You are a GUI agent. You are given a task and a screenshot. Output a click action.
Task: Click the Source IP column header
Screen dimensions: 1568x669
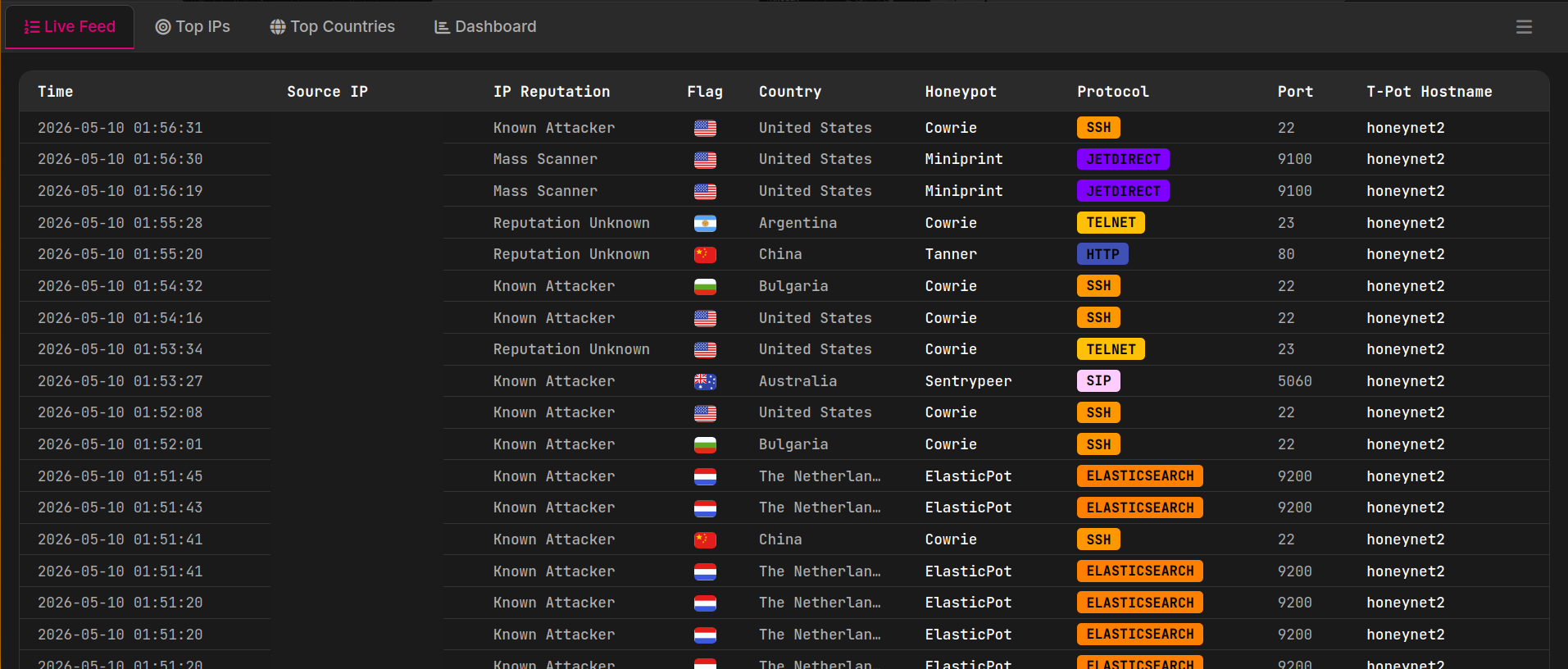(327, 92)
